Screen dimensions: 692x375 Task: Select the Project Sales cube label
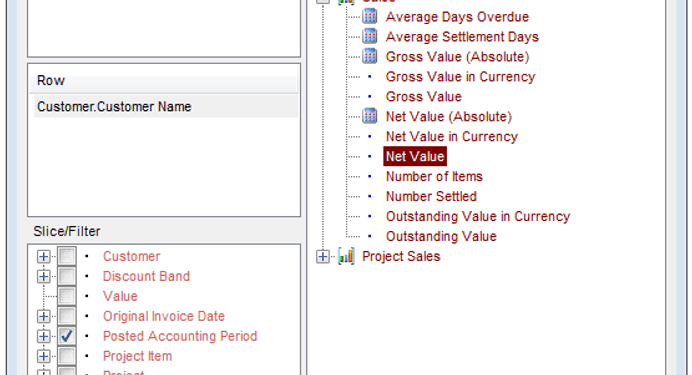point(401,256)
